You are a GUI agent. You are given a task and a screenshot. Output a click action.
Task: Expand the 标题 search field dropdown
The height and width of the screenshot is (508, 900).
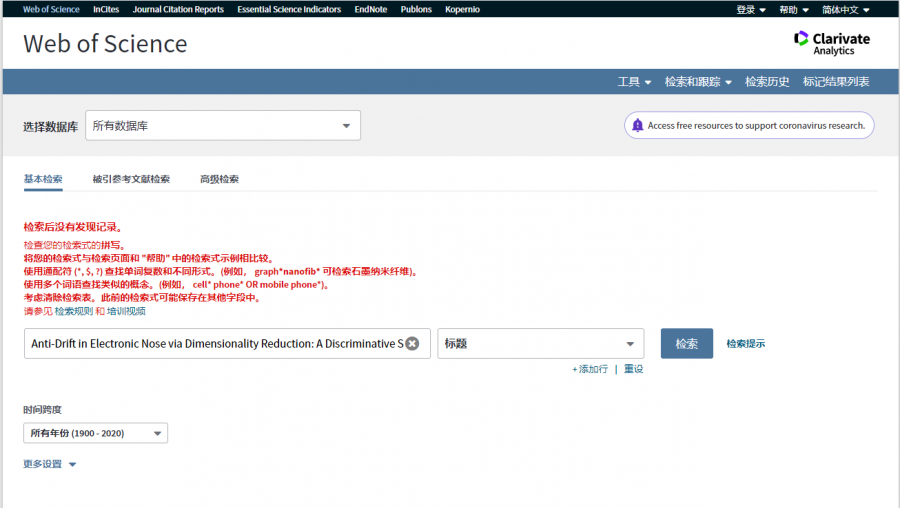(x=540, y=344)
